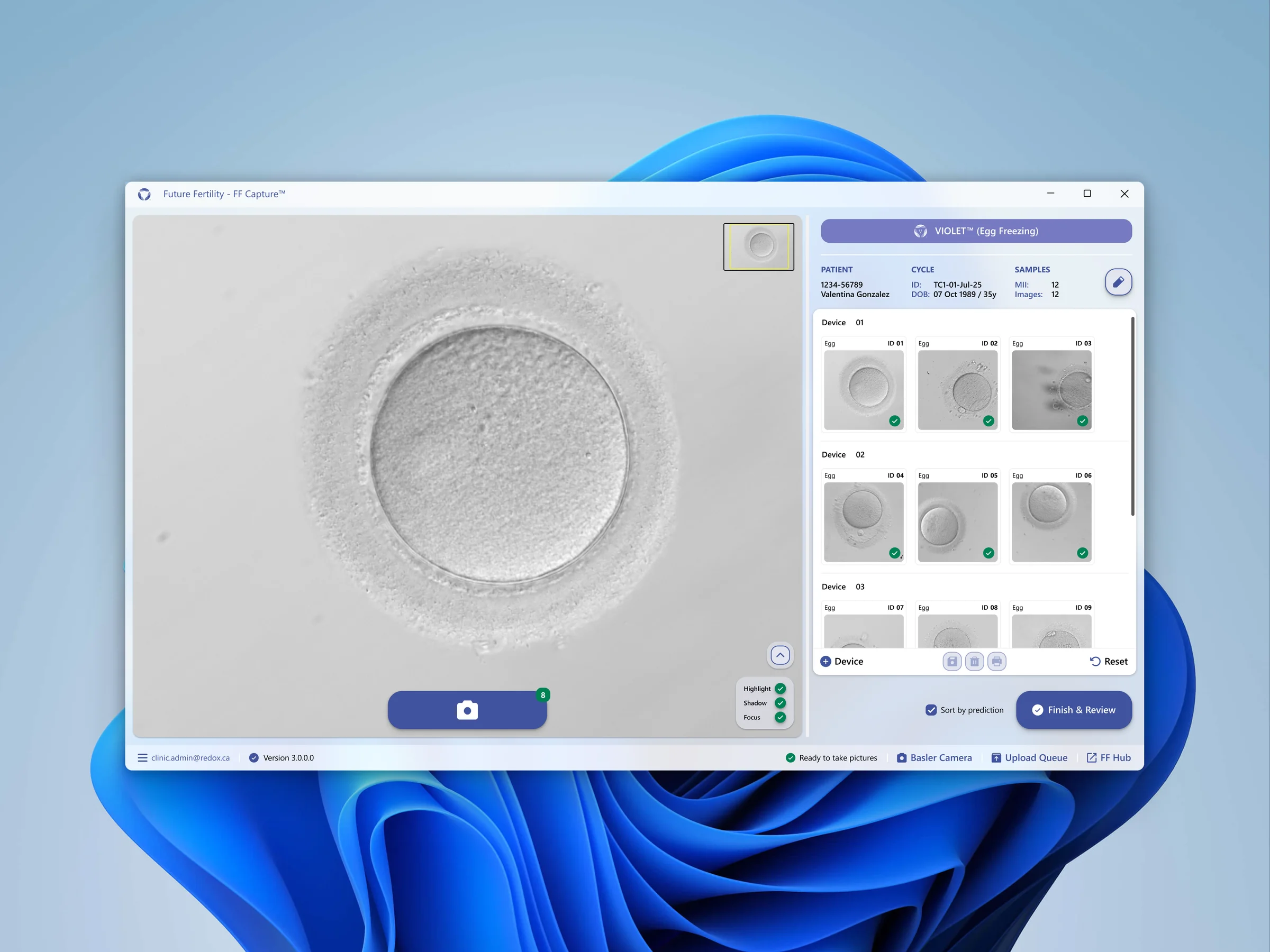Click the green 8 capture count badge

click(x=542, y=695)
